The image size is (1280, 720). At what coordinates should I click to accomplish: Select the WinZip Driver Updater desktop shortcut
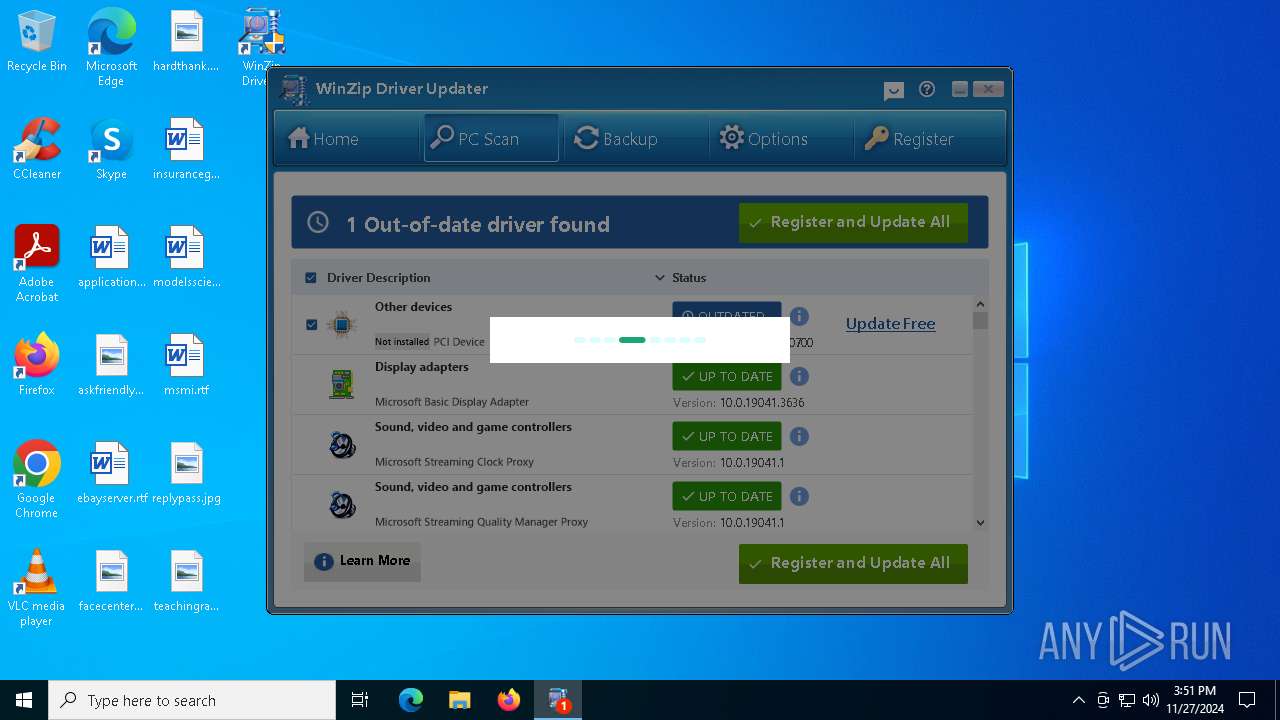click(x=261, y=47)
